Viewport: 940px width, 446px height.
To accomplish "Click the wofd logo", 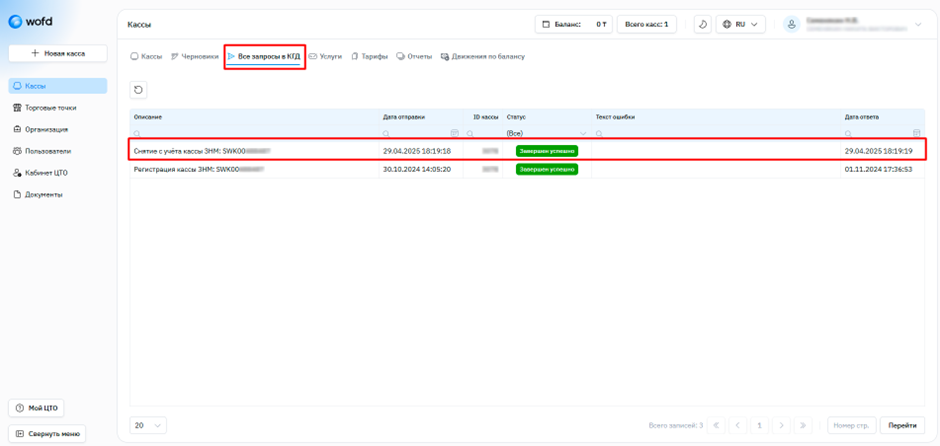I will pyautogui.click(x=31, y=22).
